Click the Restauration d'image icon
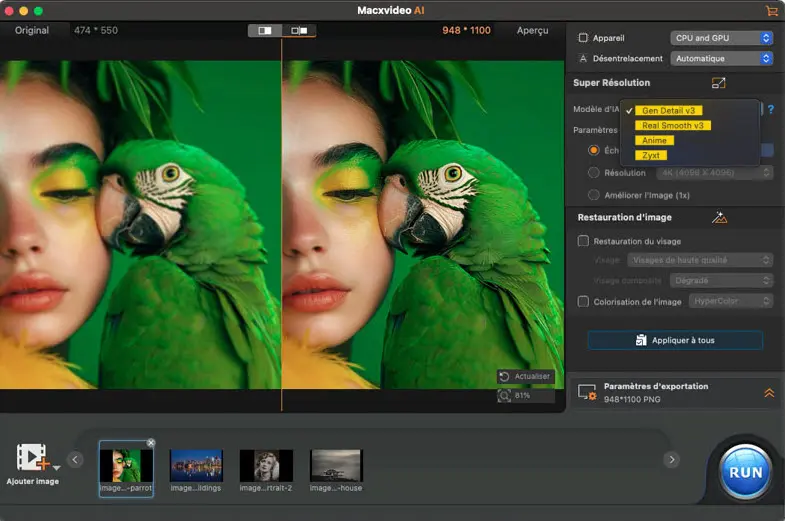Image resolution: width=785 pixels, height=521 pixels. (x=718, y=217)
